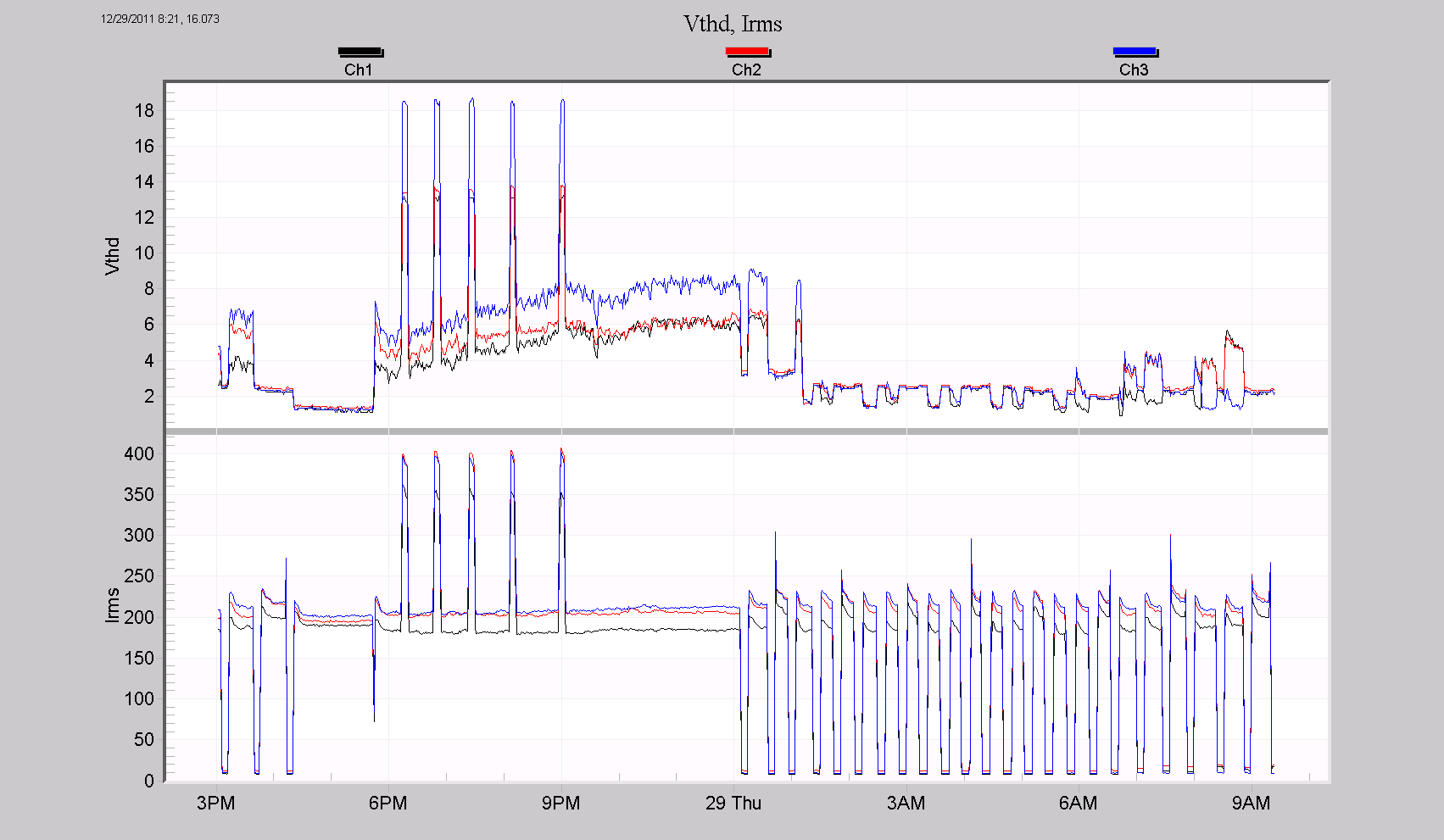The width and height of the screenshot is (1444, 840).
Task: Click the '3PM' label on the time axis
Action: point(217,803)
